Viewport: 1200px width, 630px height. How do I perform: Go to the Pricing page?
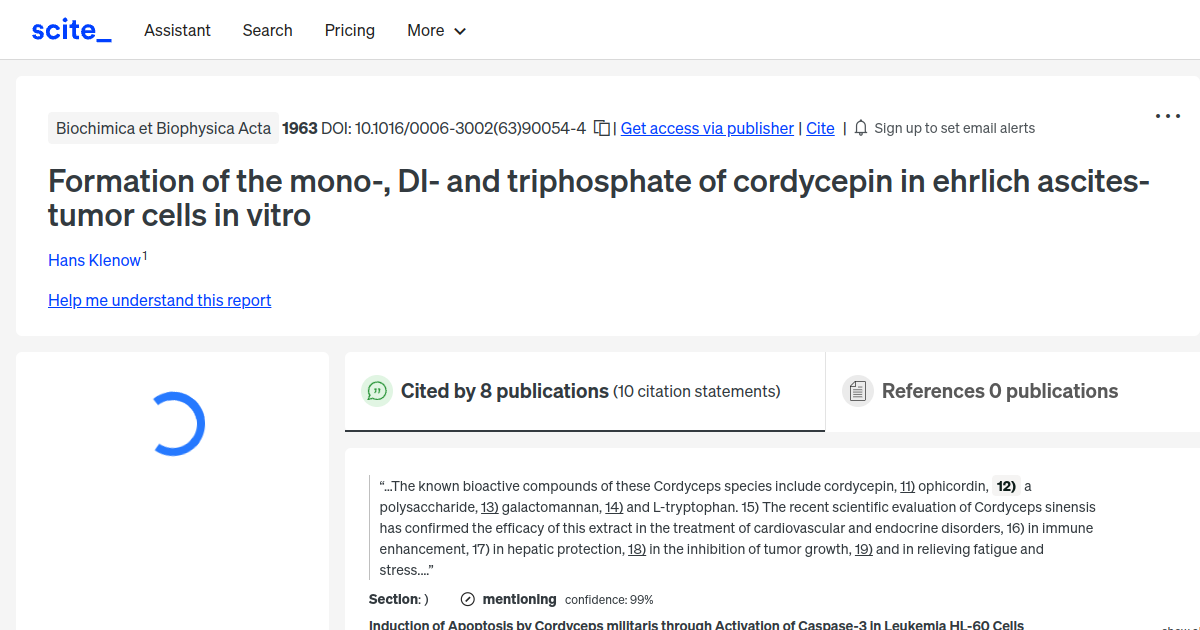tap(349, 30)
